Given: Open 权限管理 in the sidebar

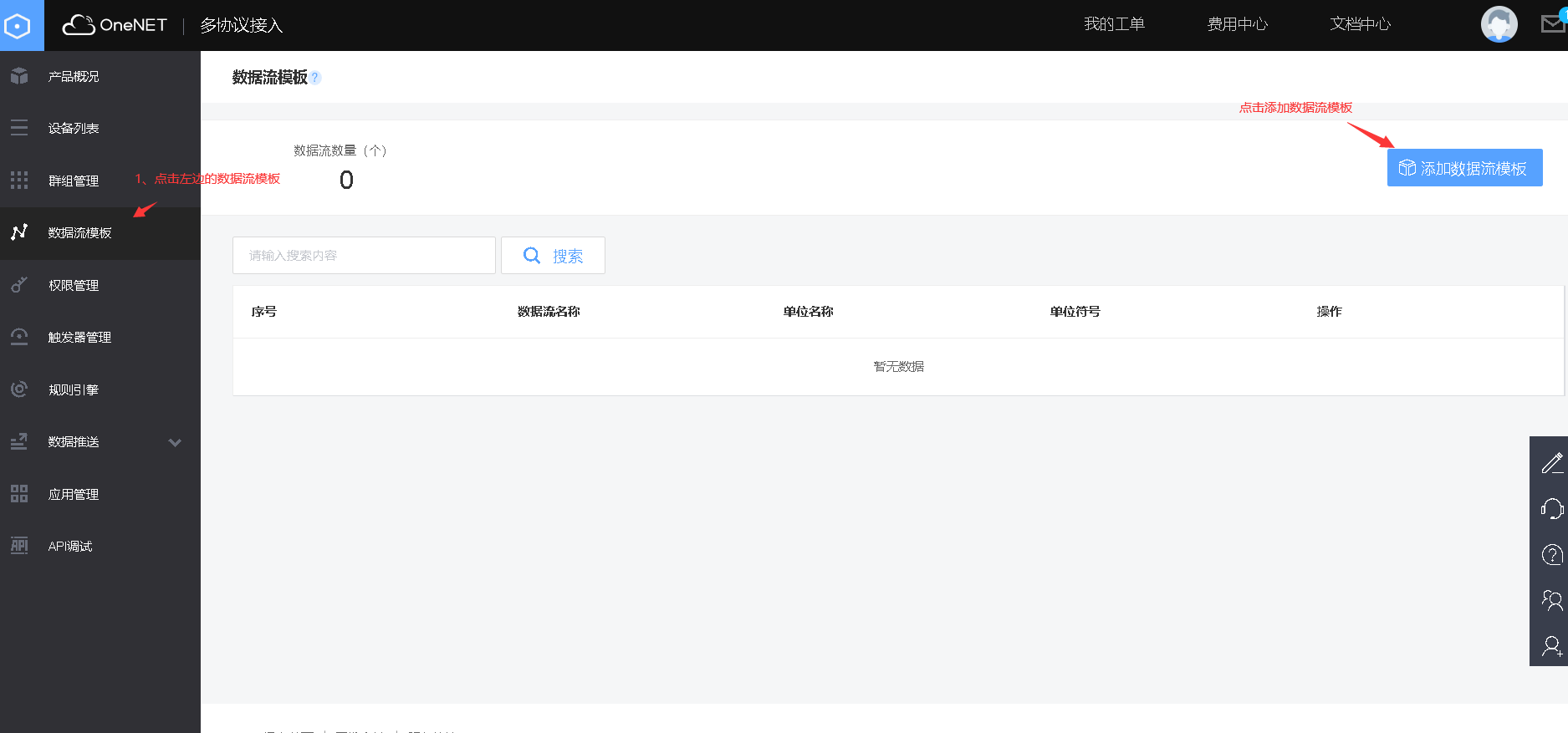Looking at the screenshot, I should click(74, 285).
